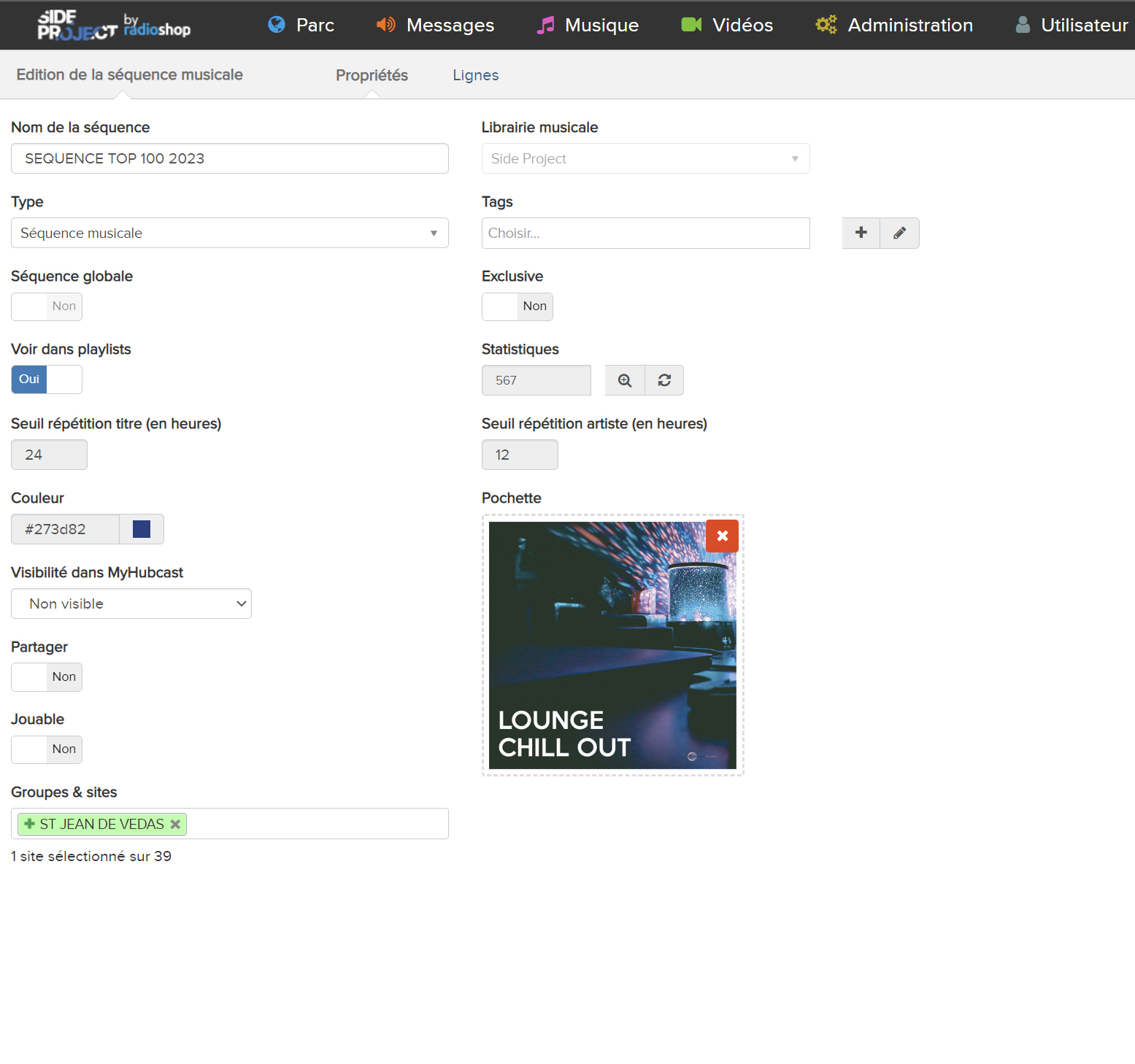Screen dimensions: 1135x1064
Task: Toggle the Séquence globale switch
Action: pos(47,307)
